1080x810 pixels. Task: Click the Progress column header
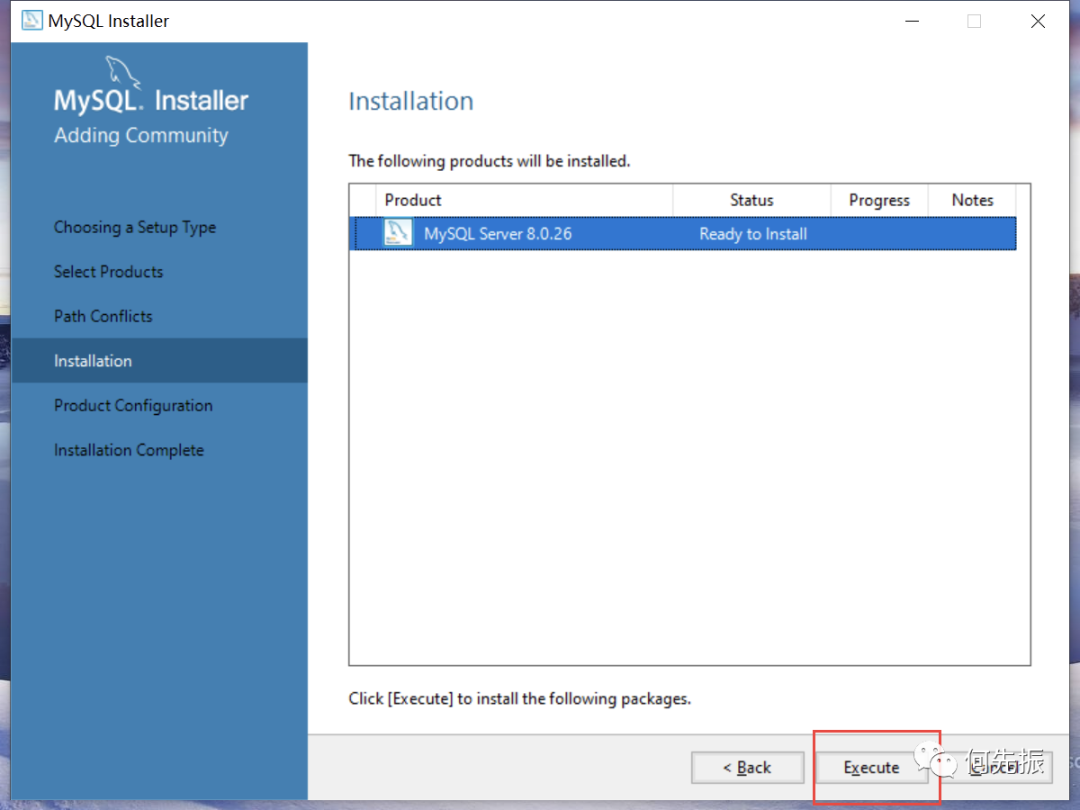click(x=879, y=200)
